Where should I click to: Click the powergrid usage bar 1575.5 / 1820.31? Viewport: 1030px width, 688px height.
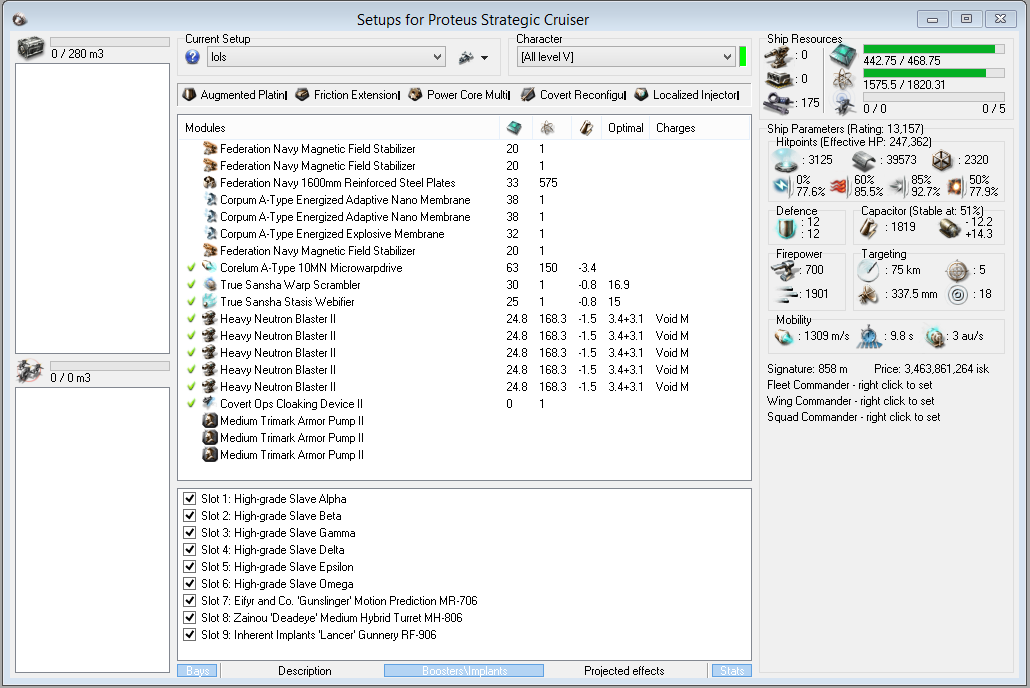pyautogui.click(x=933, y=73)
